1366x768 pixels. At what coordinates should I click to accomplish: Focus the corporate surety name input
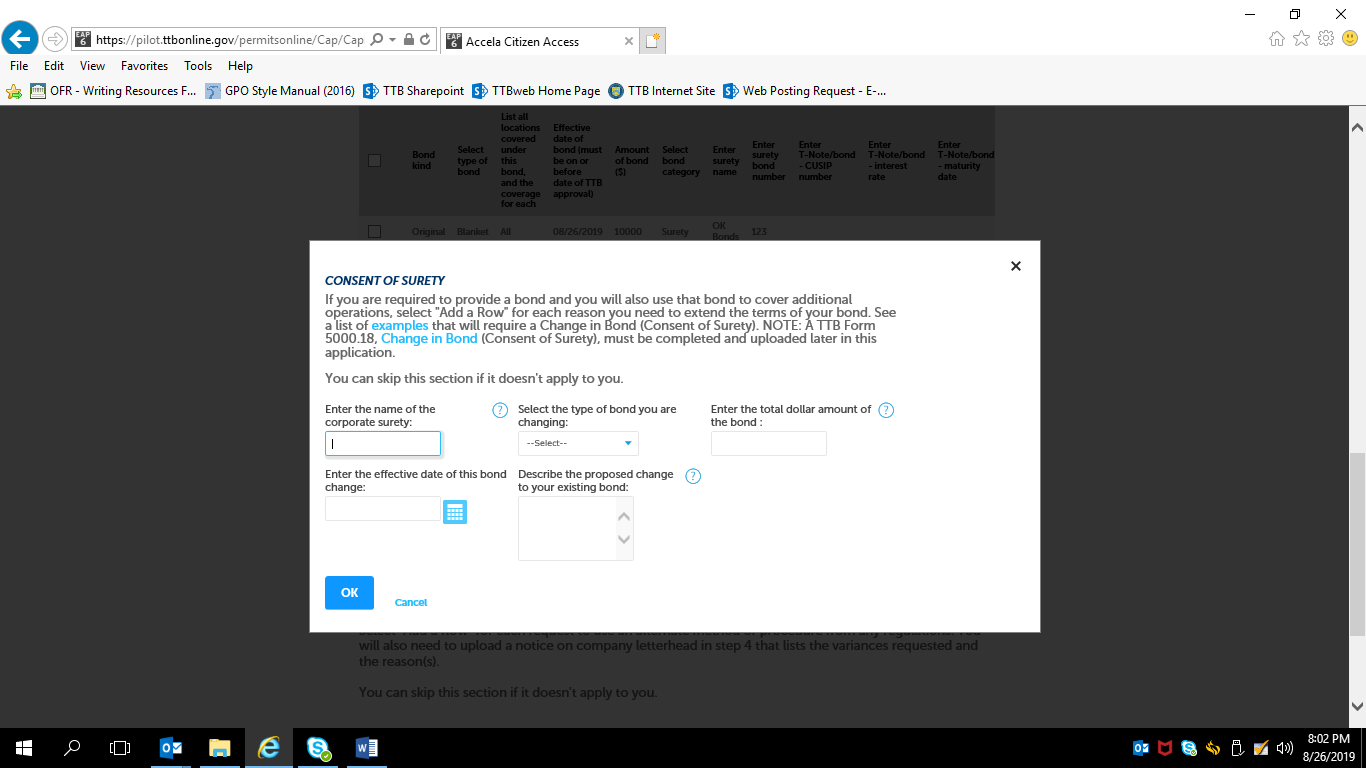coord(383,443)
